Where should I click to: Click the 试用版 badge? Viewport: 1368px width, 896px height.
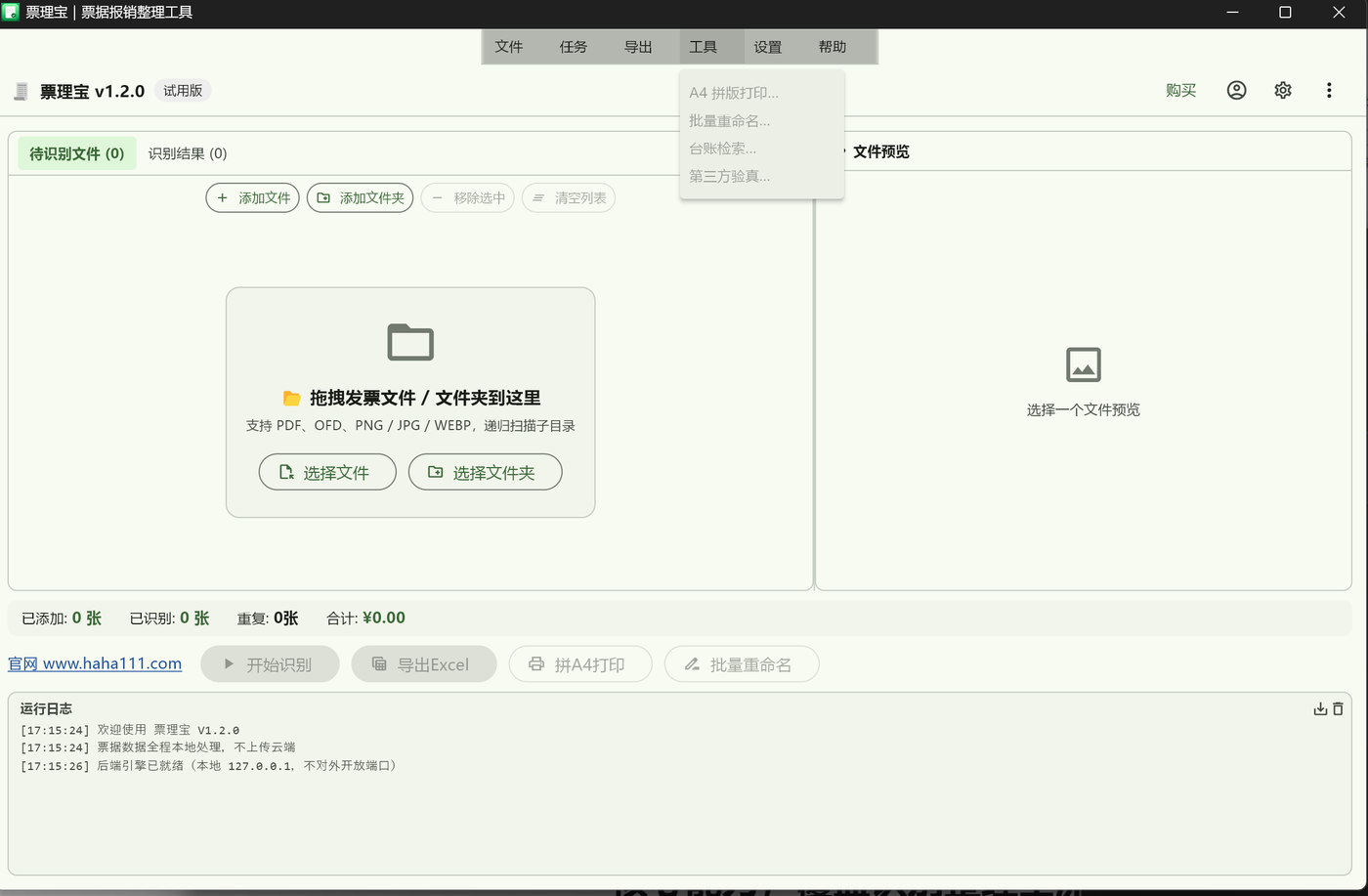tap(183, 90)
